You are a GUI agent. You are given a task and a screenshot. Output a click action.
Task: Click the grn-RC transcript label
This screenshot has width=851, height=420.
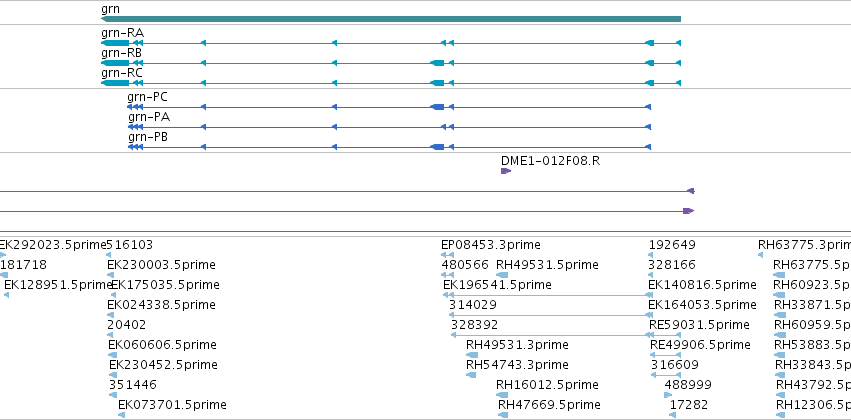coord(122,73)
